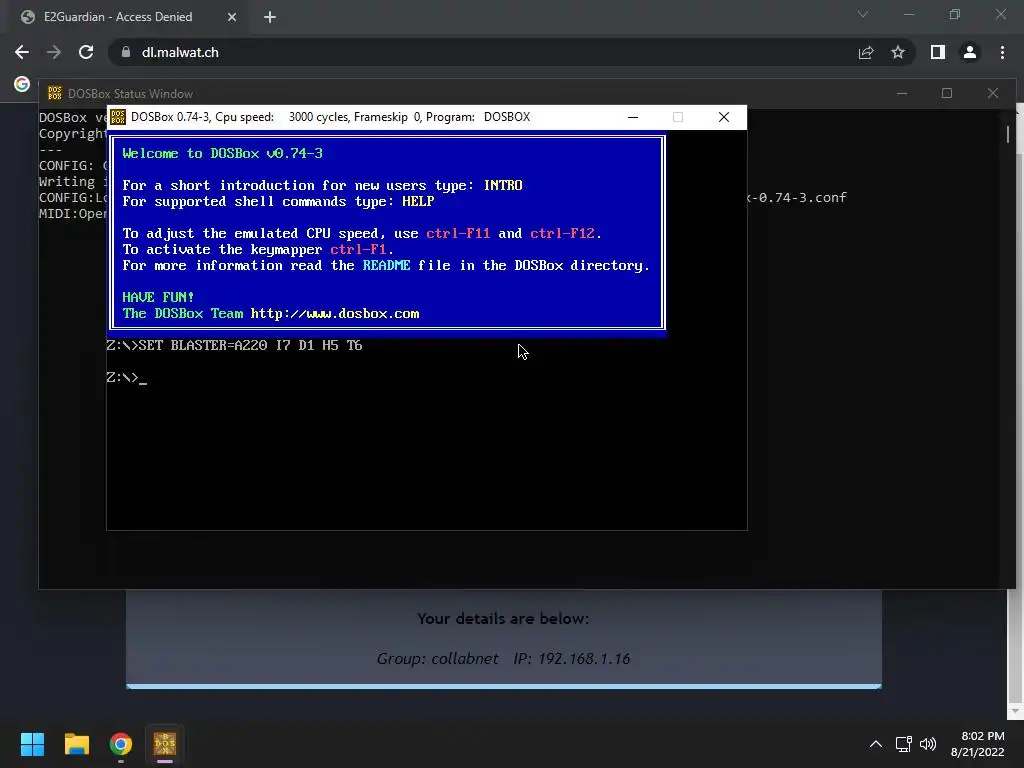Image resolution: width=1024 pixels, height=768 pixels.
Task: Maximize the DOSBox Status Window
Action: 947,93
